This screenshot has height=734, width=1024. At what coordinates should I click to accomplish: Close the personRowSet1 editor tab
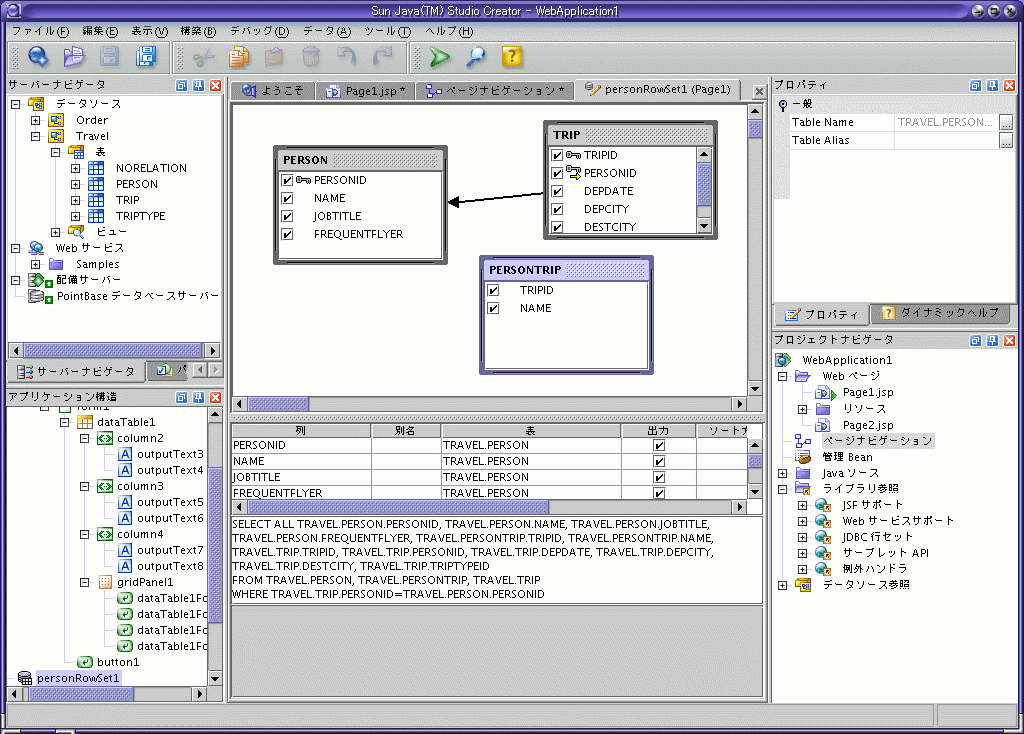pos(759,91)
